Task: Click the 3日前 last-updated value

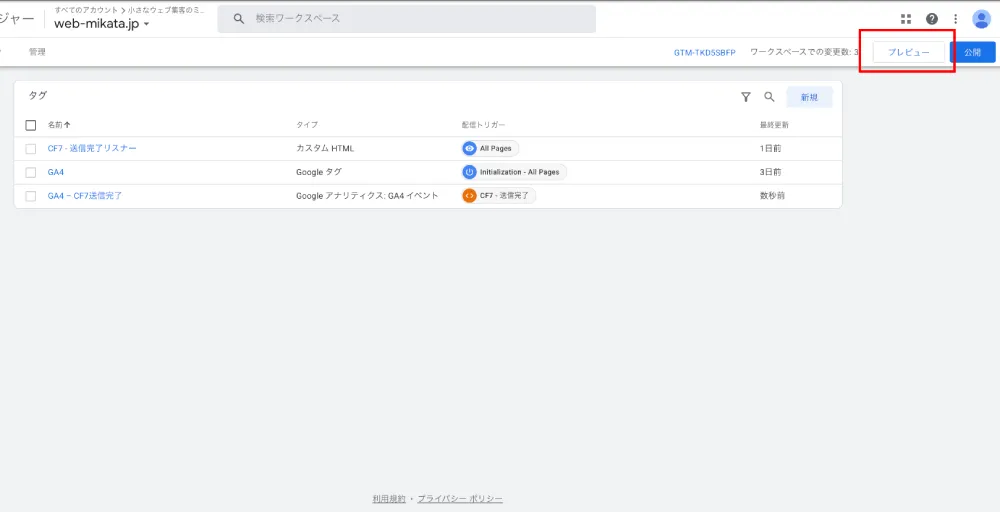Action: (770, 172)
